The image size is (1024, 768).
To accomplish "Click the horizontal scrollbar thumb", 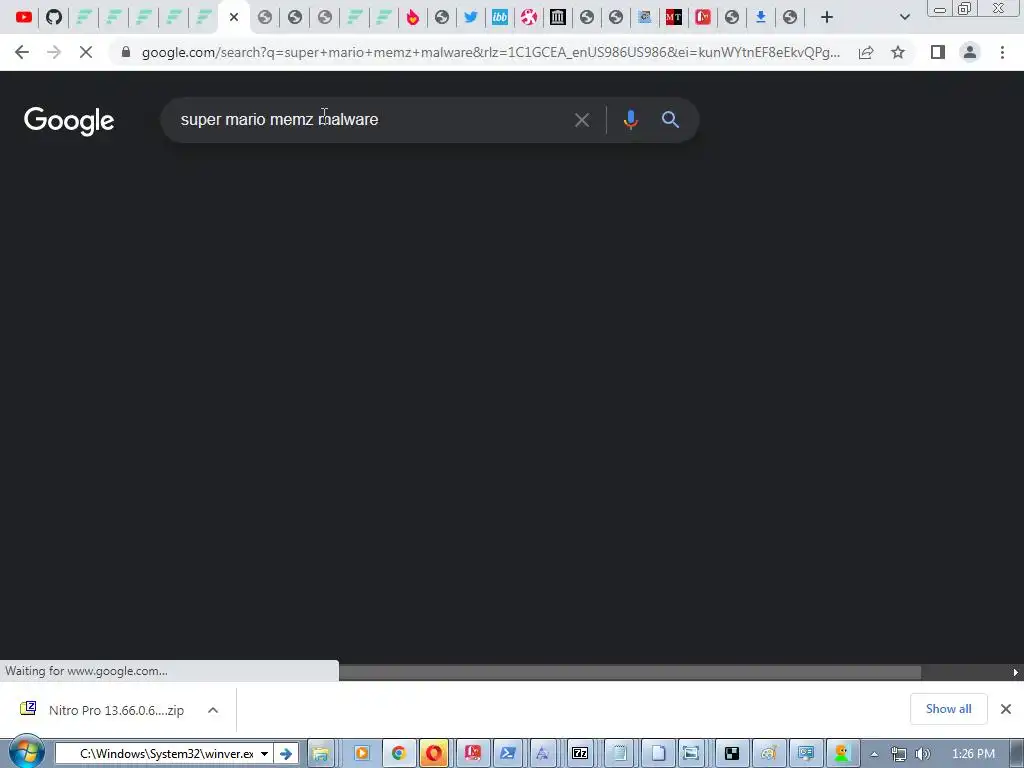I will (630, 672).
